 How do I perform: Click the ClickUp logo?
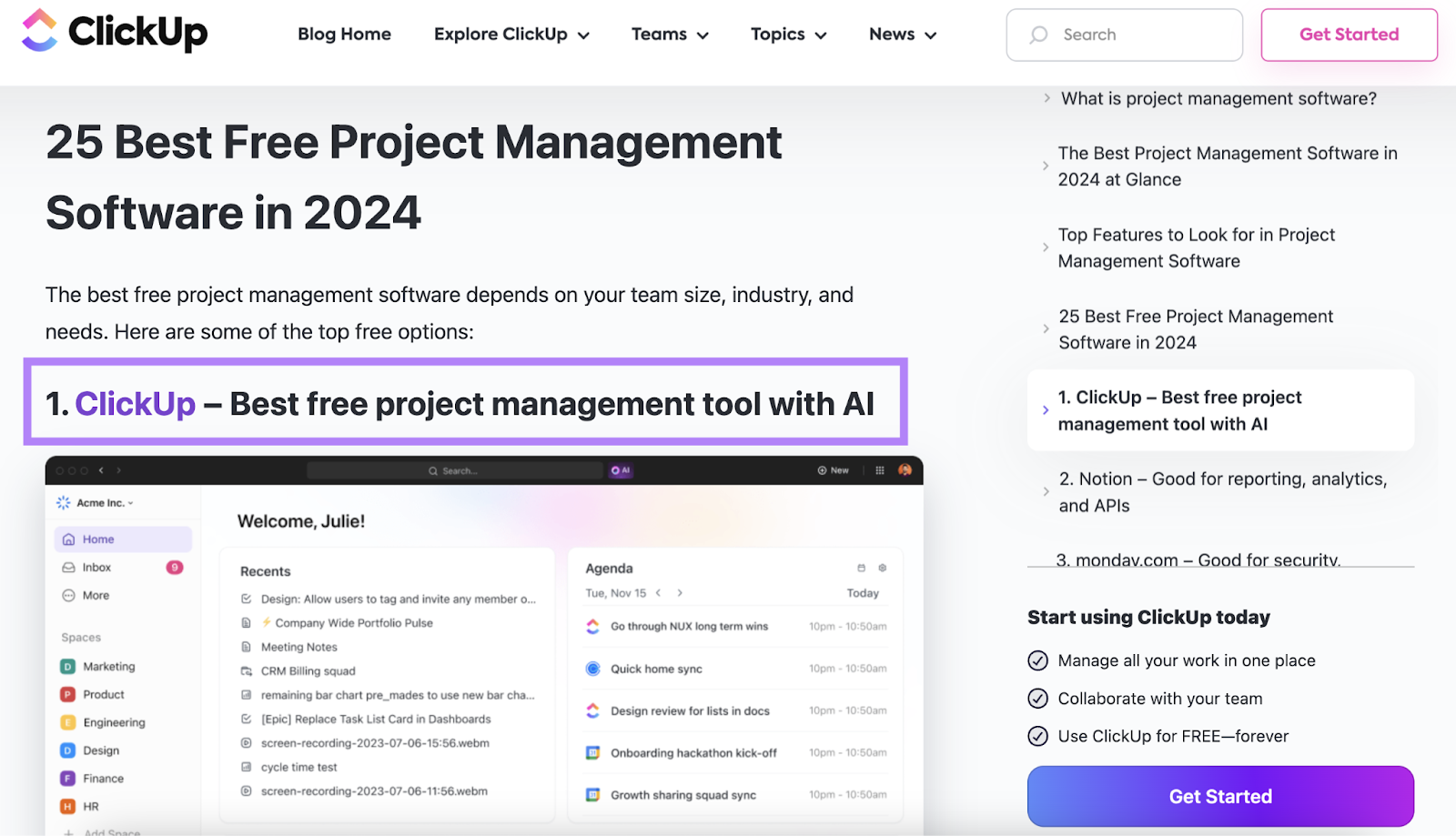[113, 34]
